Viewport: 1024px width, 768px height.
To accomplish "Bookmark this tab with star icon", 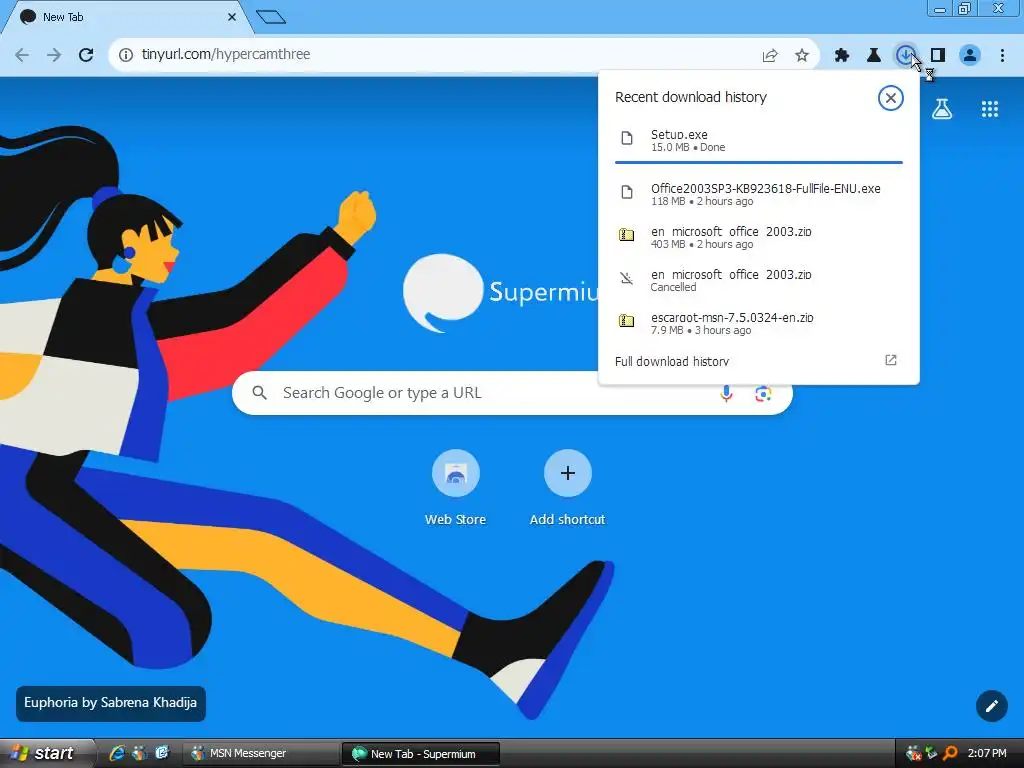I will click(x=802, y=56).
